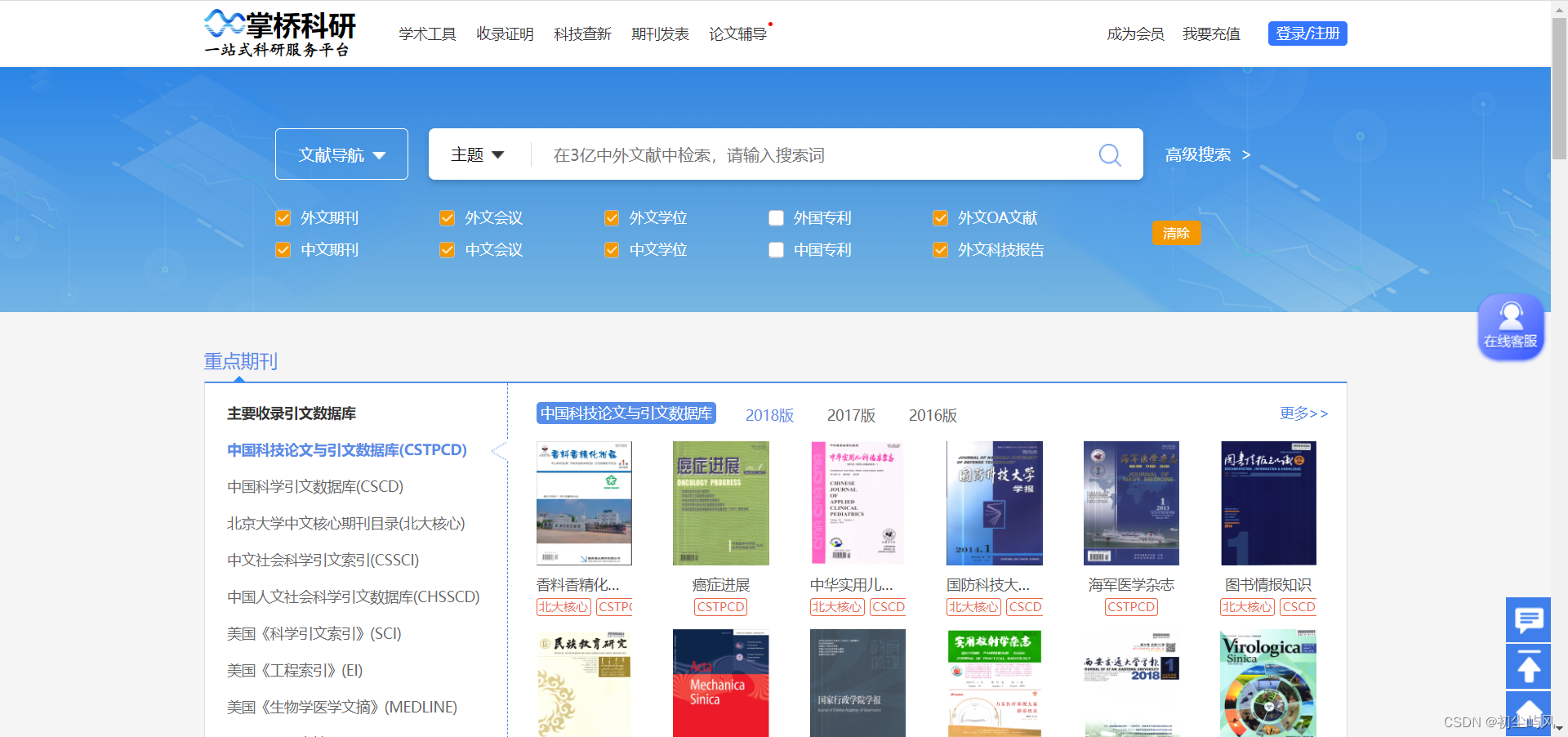Open the 学术工具 menu
The image size is (1568, 737).
click(x=427, y=33)
